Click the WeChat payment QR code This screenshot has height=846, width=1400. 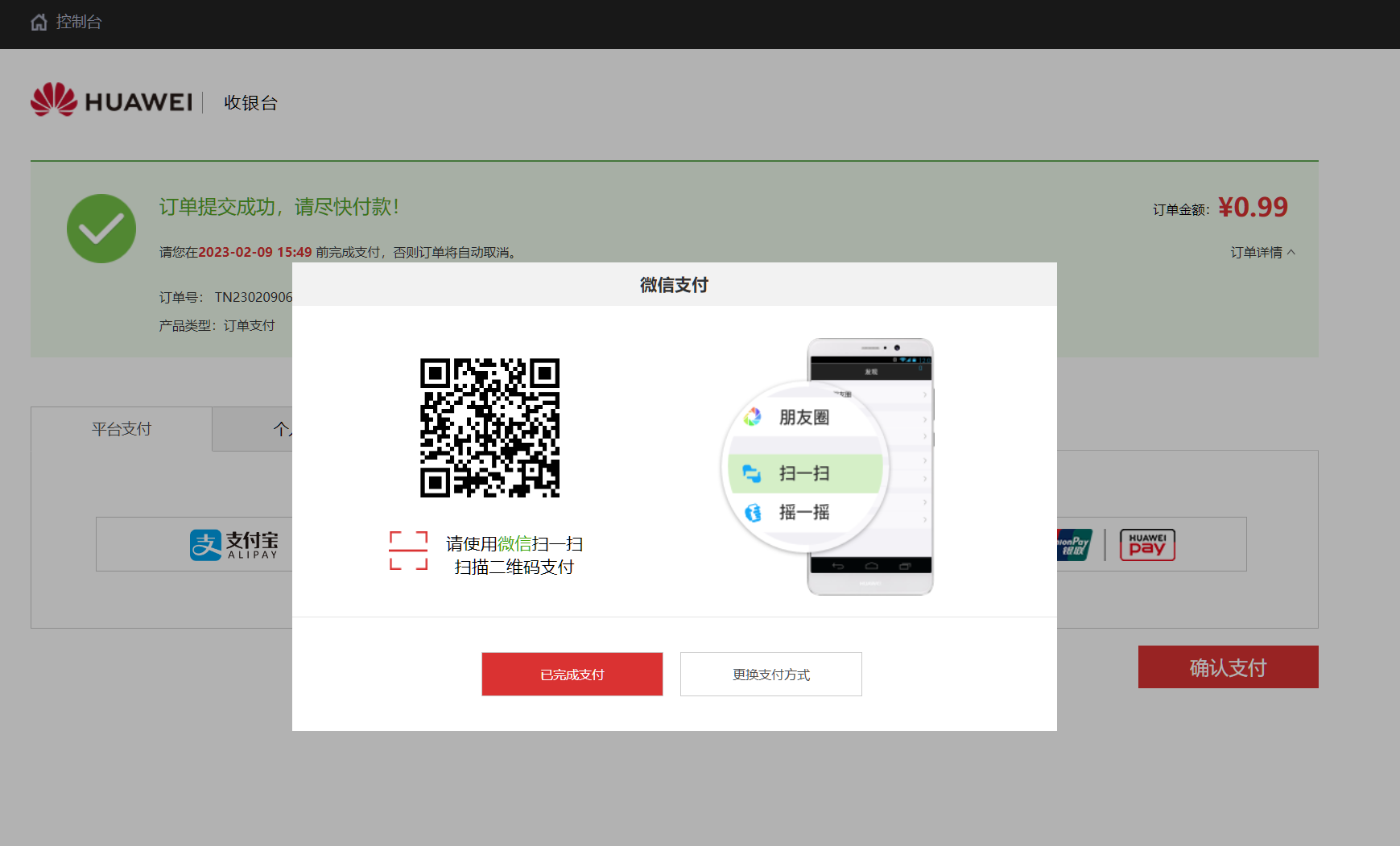[x=489, y=427]
